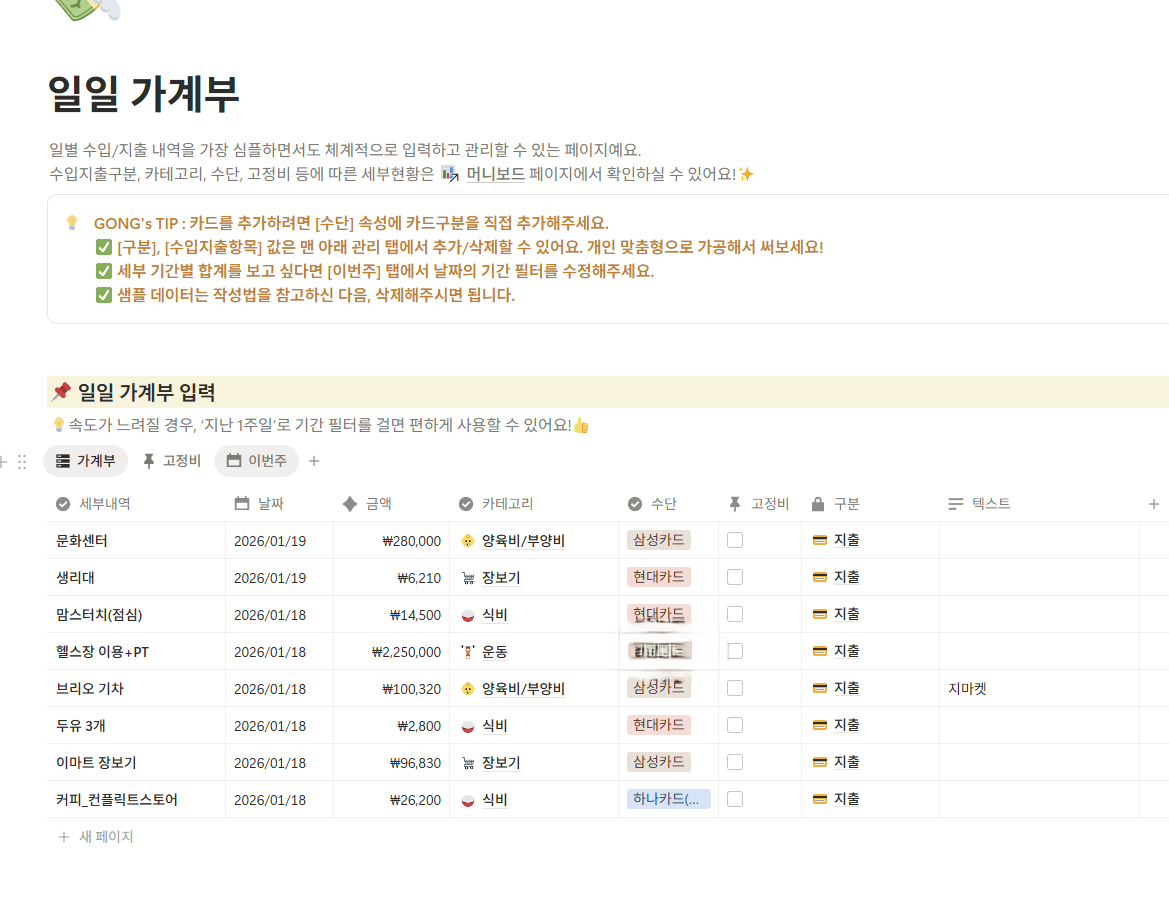The image size is (1169, 900).
Task: Switch to the 이번주 view tab
Action: tap(256, 461)
